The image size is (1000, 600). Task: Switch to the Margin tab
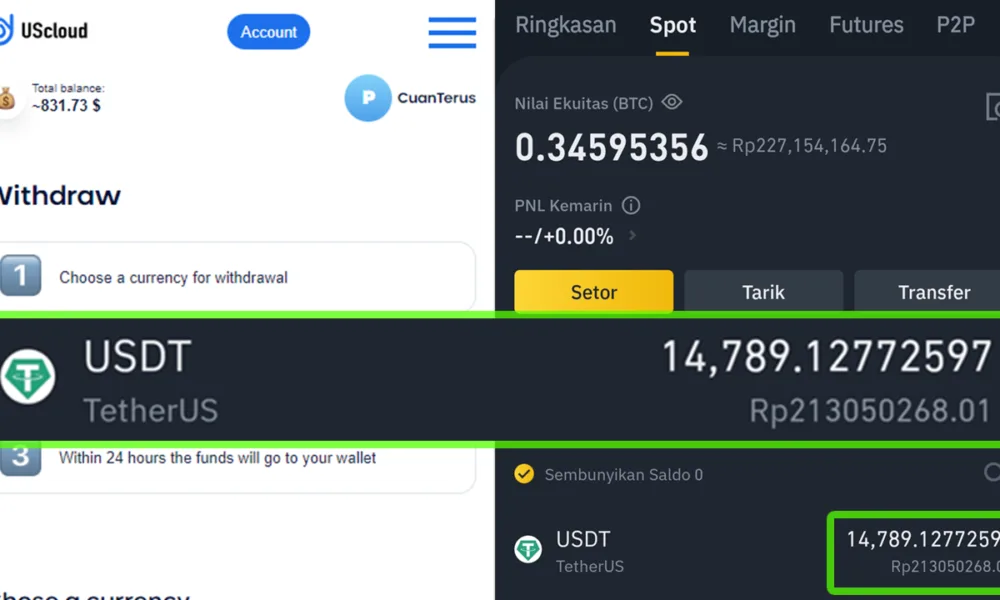pyautogui.click(x=763, y=26)
